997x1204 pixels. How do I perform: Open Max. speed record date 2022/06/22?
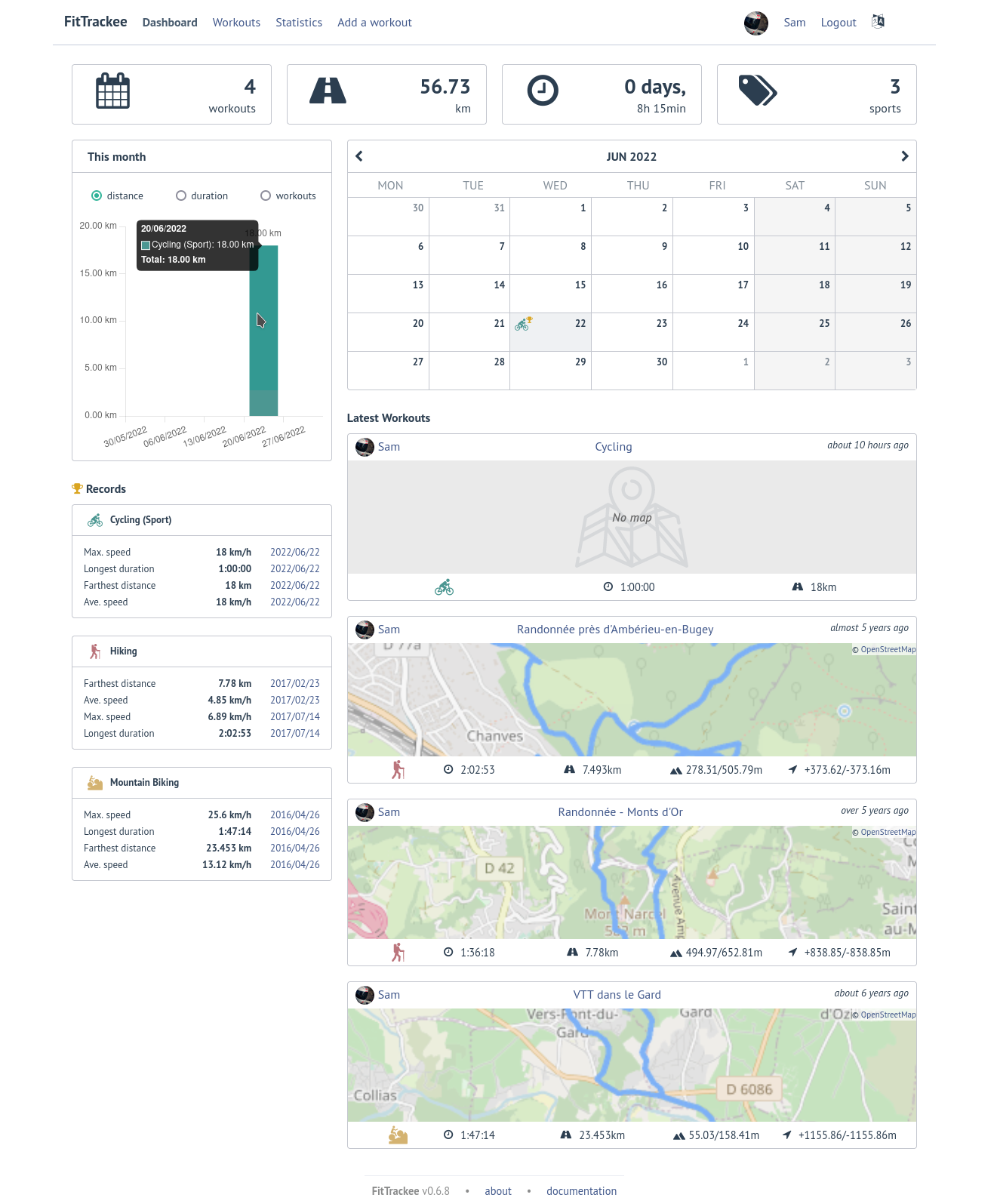(295, 553)
